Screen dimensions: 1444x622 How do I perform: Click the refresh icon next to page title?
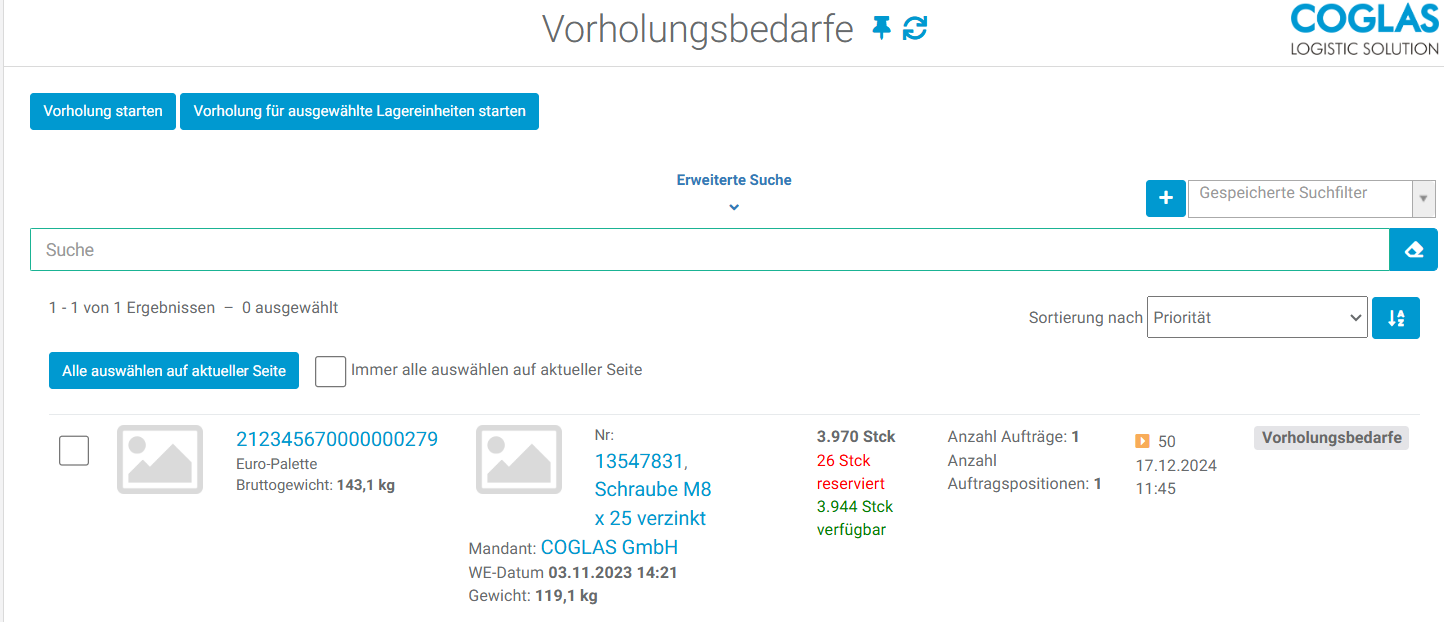[914, 29]
